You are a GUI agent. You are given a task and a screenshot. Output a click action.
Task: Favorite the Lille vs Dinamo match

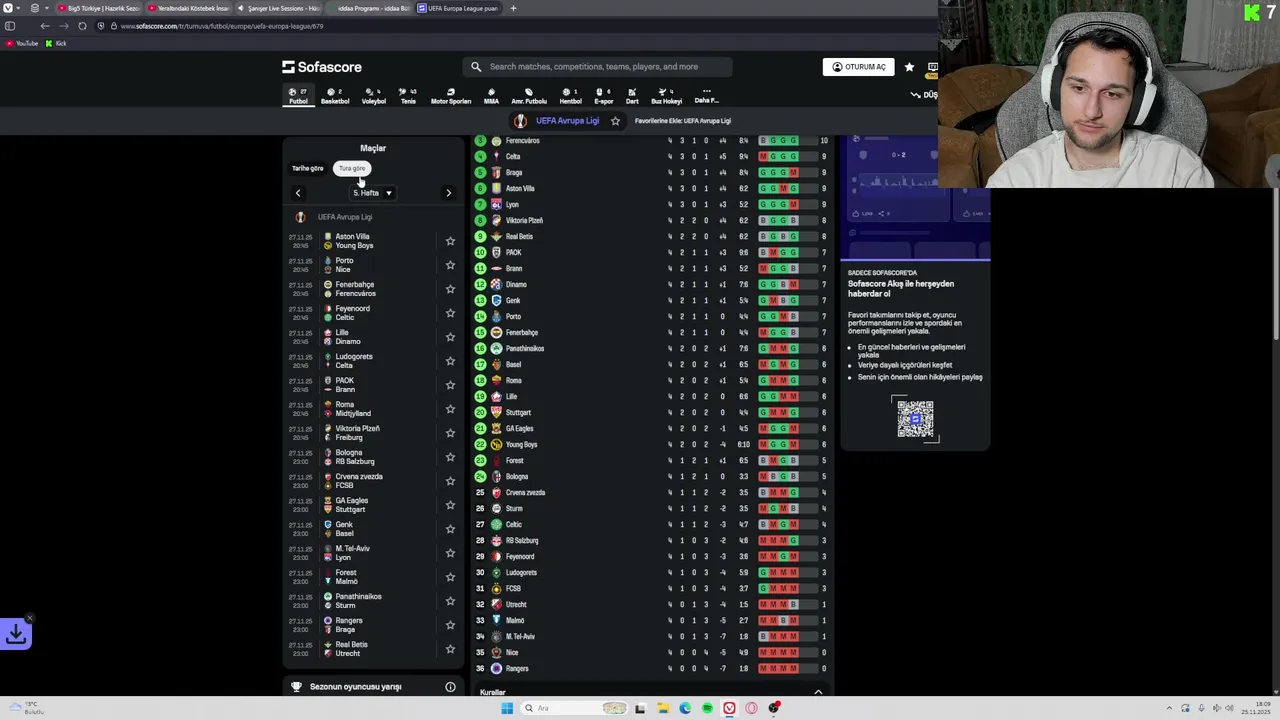450,337
